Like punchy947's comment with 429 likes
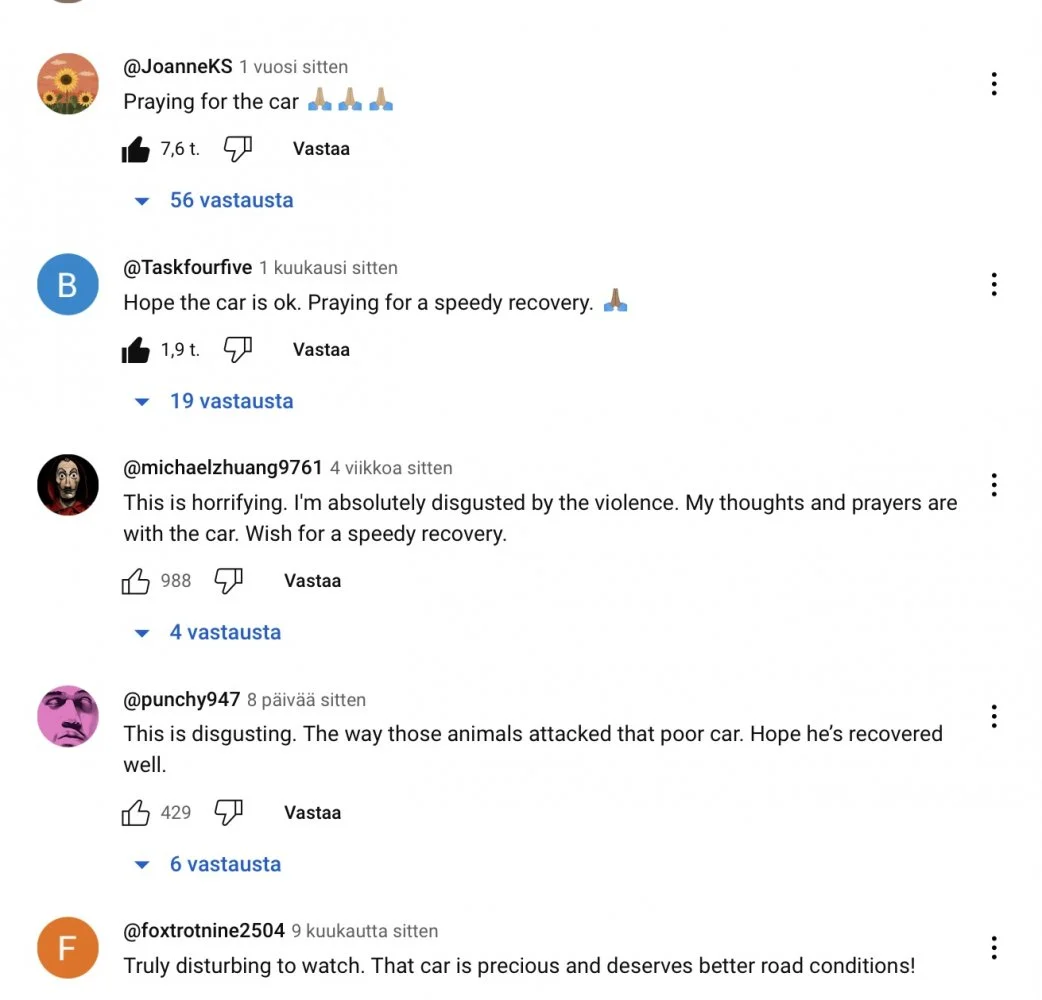The image size is (1042, 1000). coord(136,813)
